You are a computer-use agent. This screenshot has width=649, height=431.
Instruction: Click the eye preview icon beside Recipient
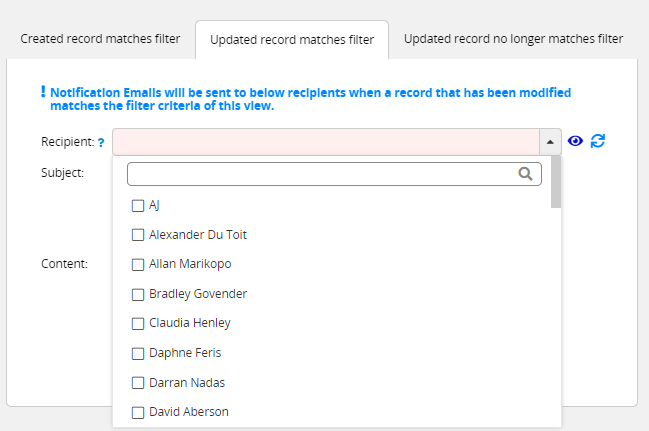[575, 141]
